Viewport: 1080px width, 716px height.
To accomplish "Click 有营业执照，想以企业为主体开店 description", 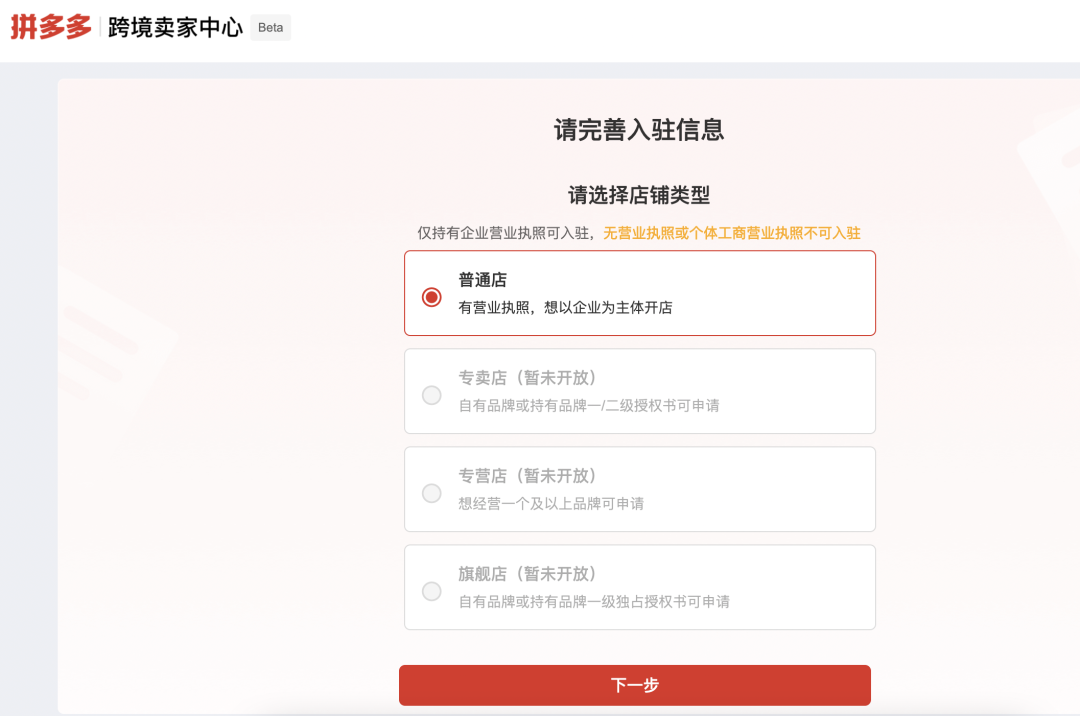I will click(565, 308).
